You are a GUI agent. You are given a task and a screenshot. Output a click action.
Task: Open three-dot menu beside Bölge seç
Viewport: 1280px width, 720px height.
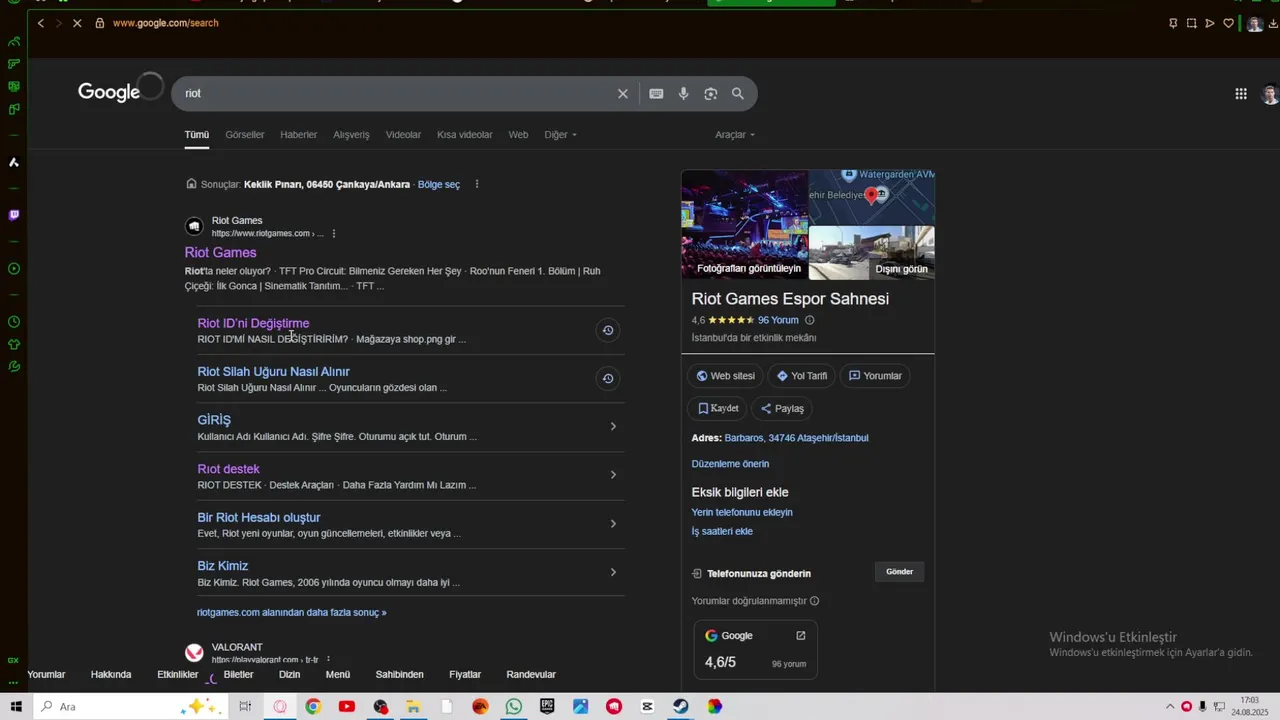pyautogui.click(x=477, y=184)
